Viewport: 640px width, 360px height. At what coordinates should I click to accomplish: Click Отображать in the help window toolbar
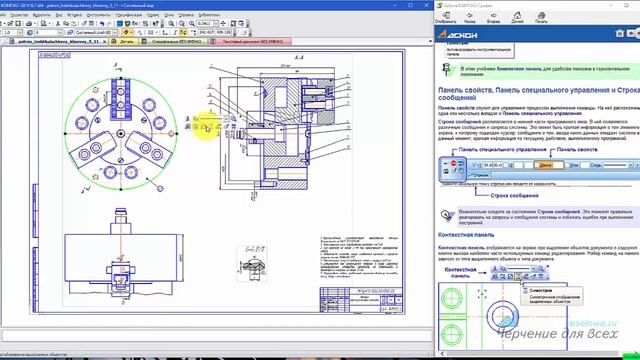445,17
